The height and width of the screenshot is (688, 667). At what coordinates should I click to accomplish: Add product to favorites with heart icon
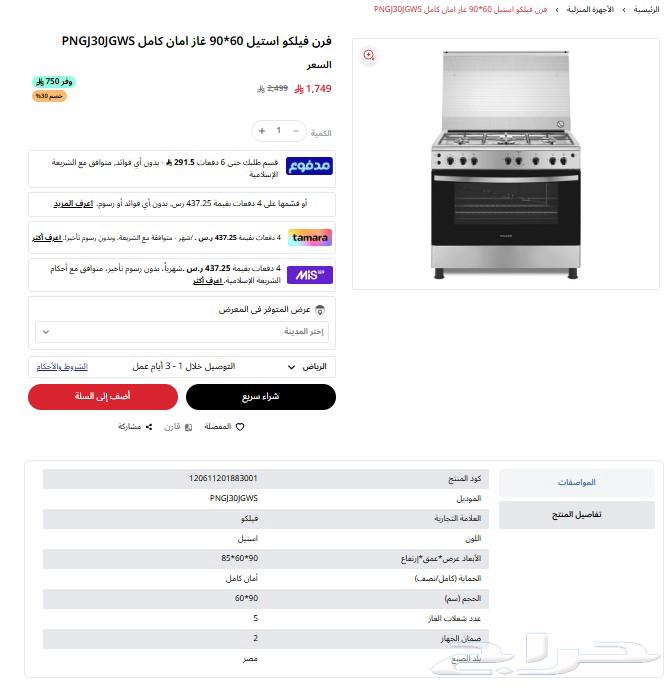(240, 427)
